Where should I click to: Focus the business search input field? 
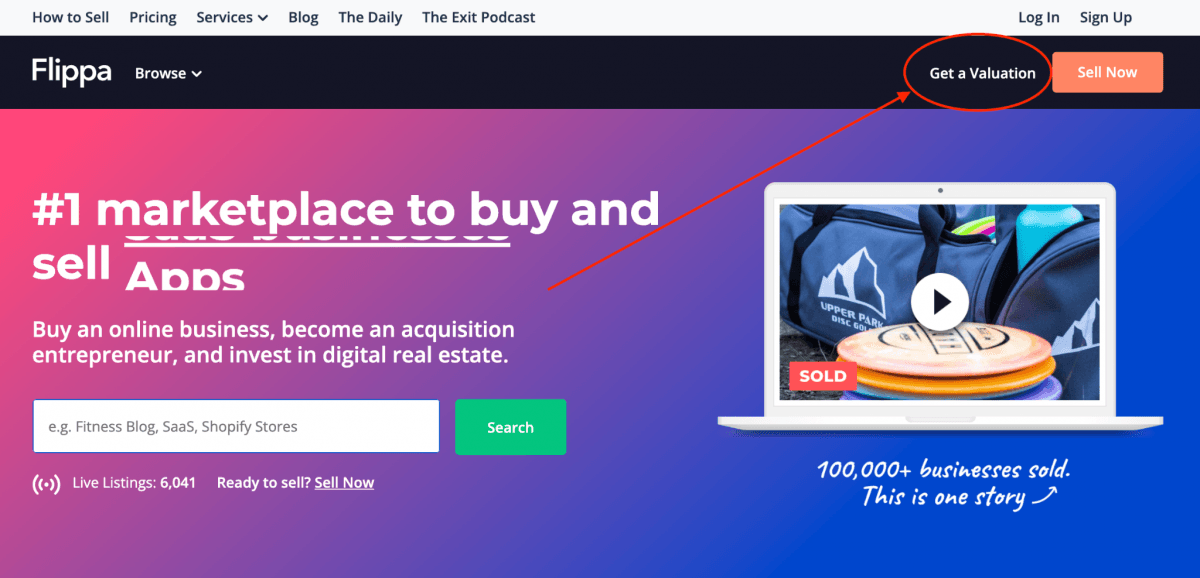click(236, 426)
